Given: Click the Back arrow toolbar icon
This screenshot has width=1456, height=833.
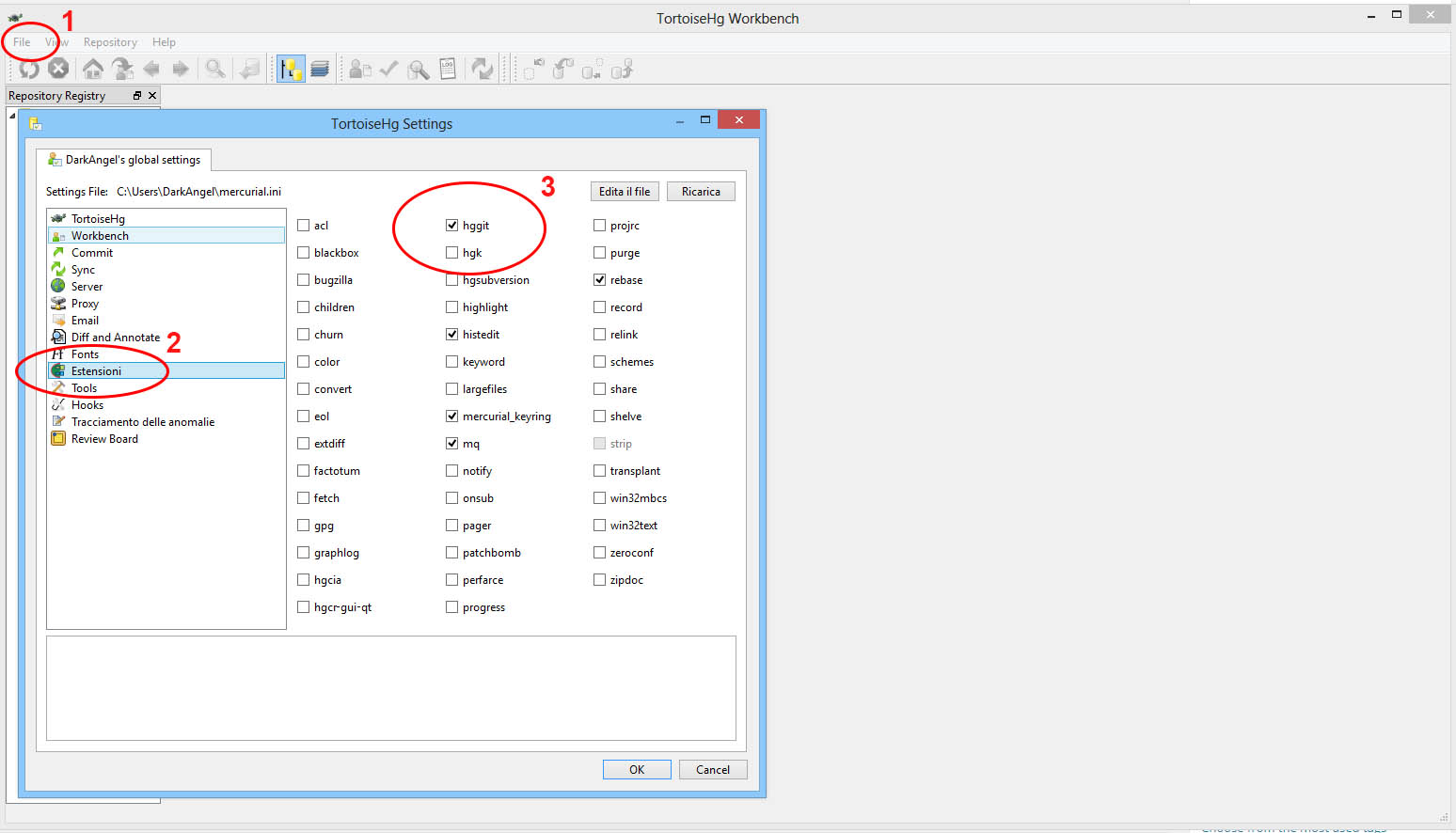Looking at the screenshot, I should tap(151, 69).
